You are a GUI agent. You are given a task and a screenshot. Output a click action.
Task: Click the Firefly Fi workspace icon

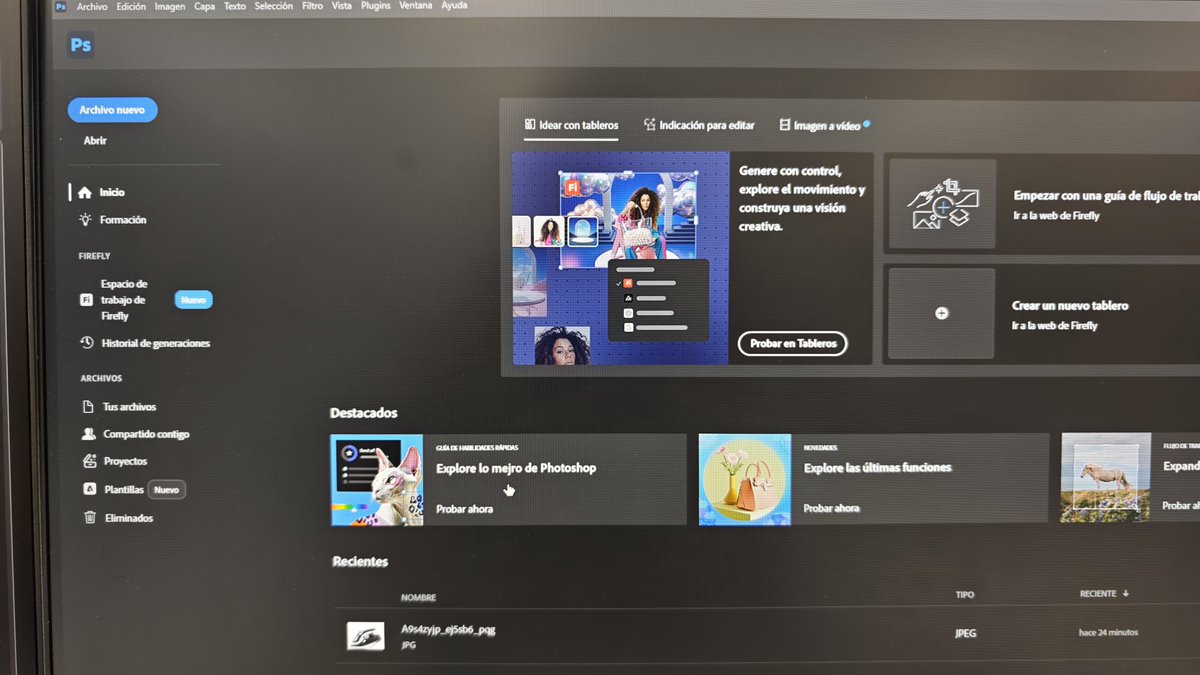point(86,300)
